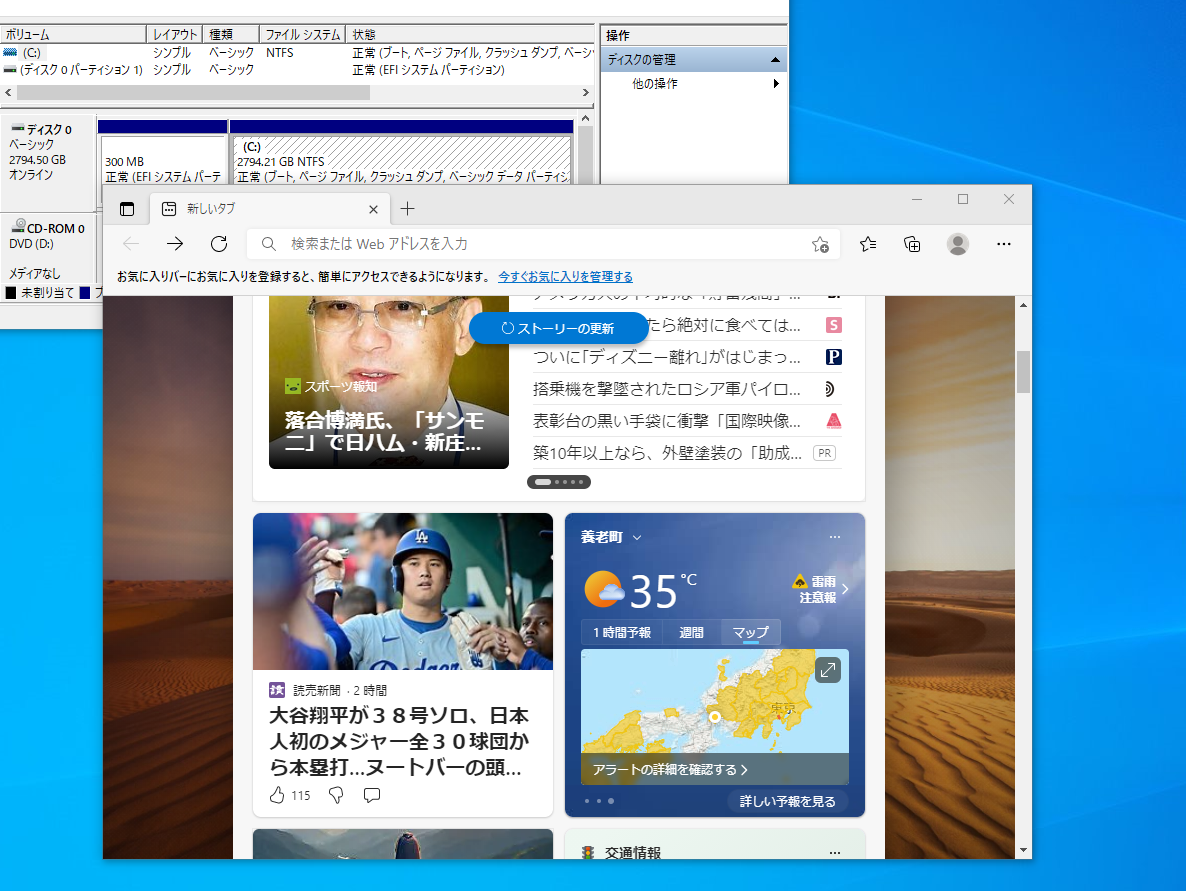Open the 築10年以上なら、外壁塗装 sponsored headline

coord(666,452)
